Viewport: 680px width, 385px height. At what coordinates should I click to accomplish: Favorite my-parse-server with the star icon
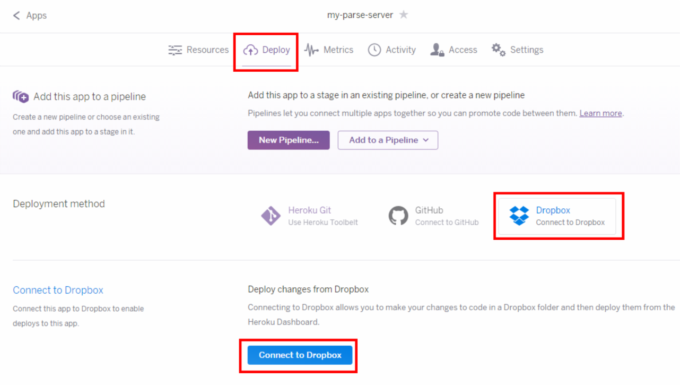[x=404, y=15]
